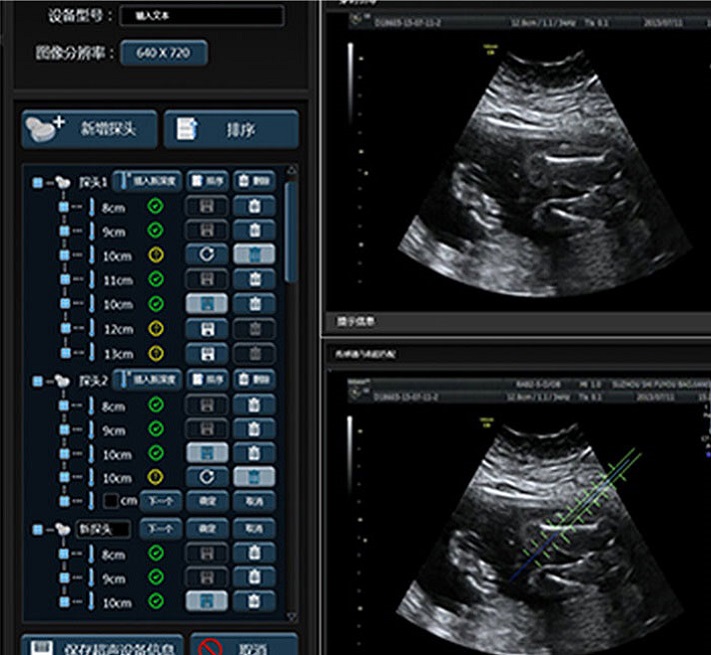The height and width of the screenshot is (655, 711).
Task: Click the refresh icon in 探头2's 10cm row
Action: pyautogui.click(x=205, y=477)
